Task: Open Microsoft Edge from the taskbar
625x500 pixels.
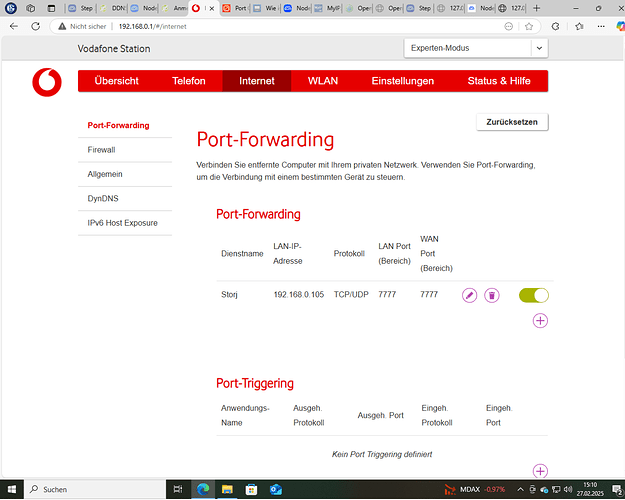Action: tap(201, 489)
